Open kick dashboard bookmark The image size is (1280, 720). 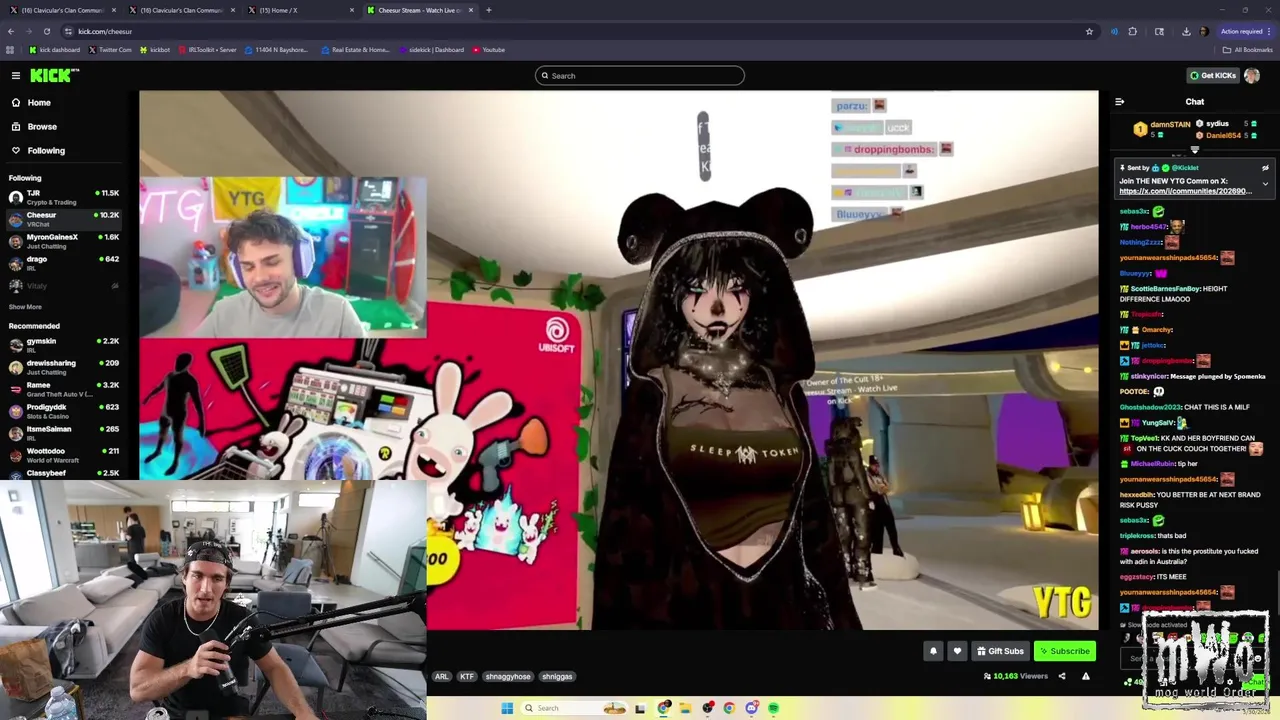55,49
